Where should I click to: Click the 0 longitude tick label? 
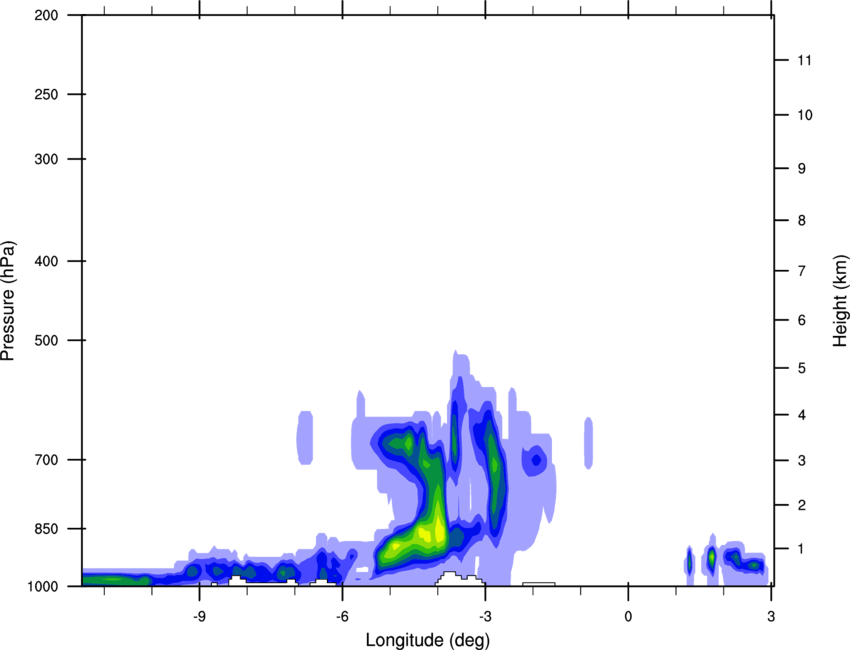click(x=628, y=616)
